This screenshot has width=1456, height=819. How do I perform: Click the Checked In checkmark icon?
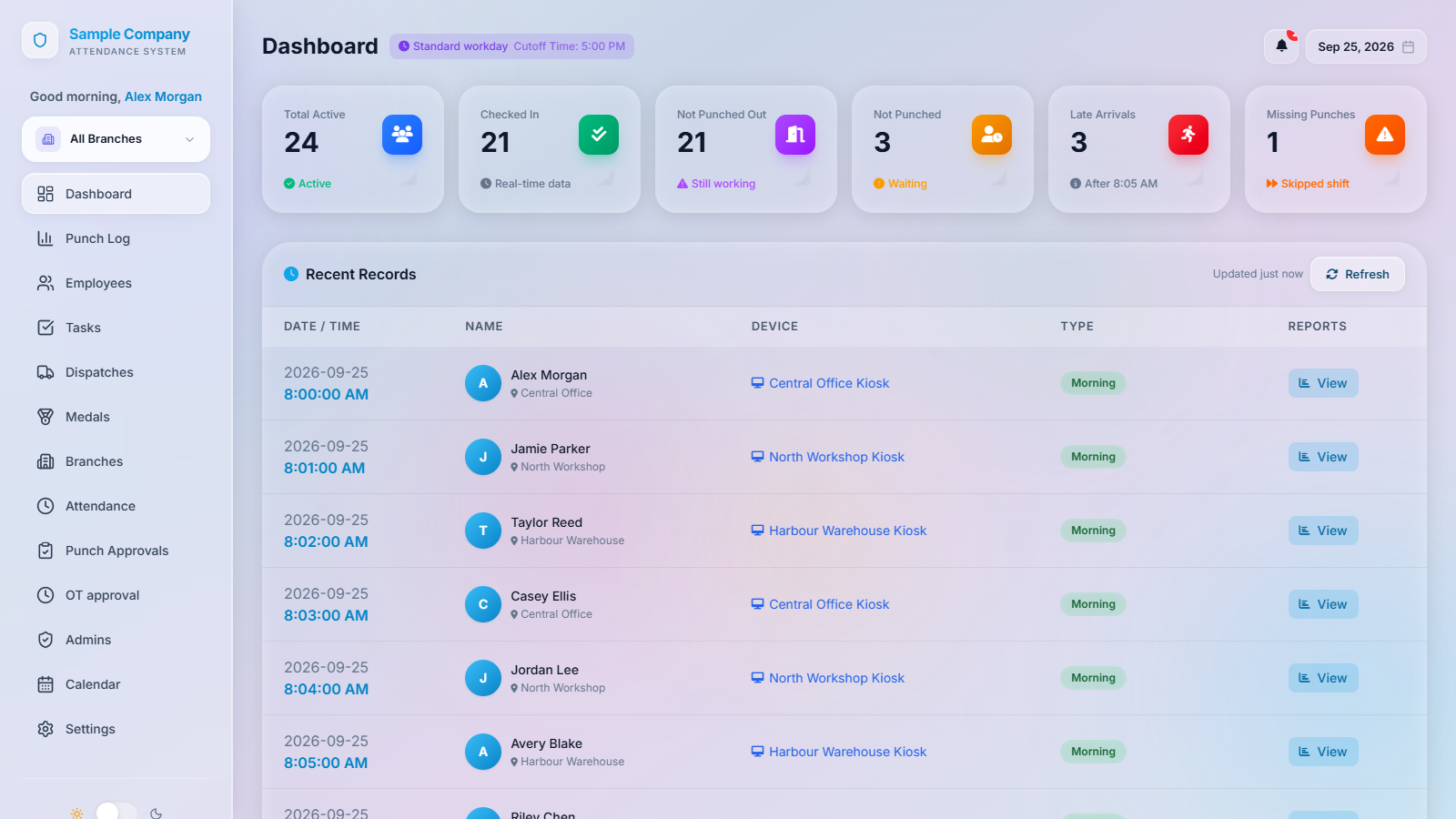pyautogui.click(x=599, y=135)
